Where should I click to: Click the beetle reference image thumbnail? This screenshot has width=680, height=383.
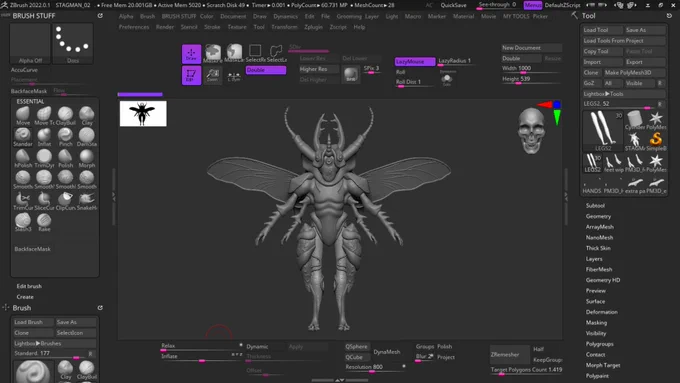(143, 114)
